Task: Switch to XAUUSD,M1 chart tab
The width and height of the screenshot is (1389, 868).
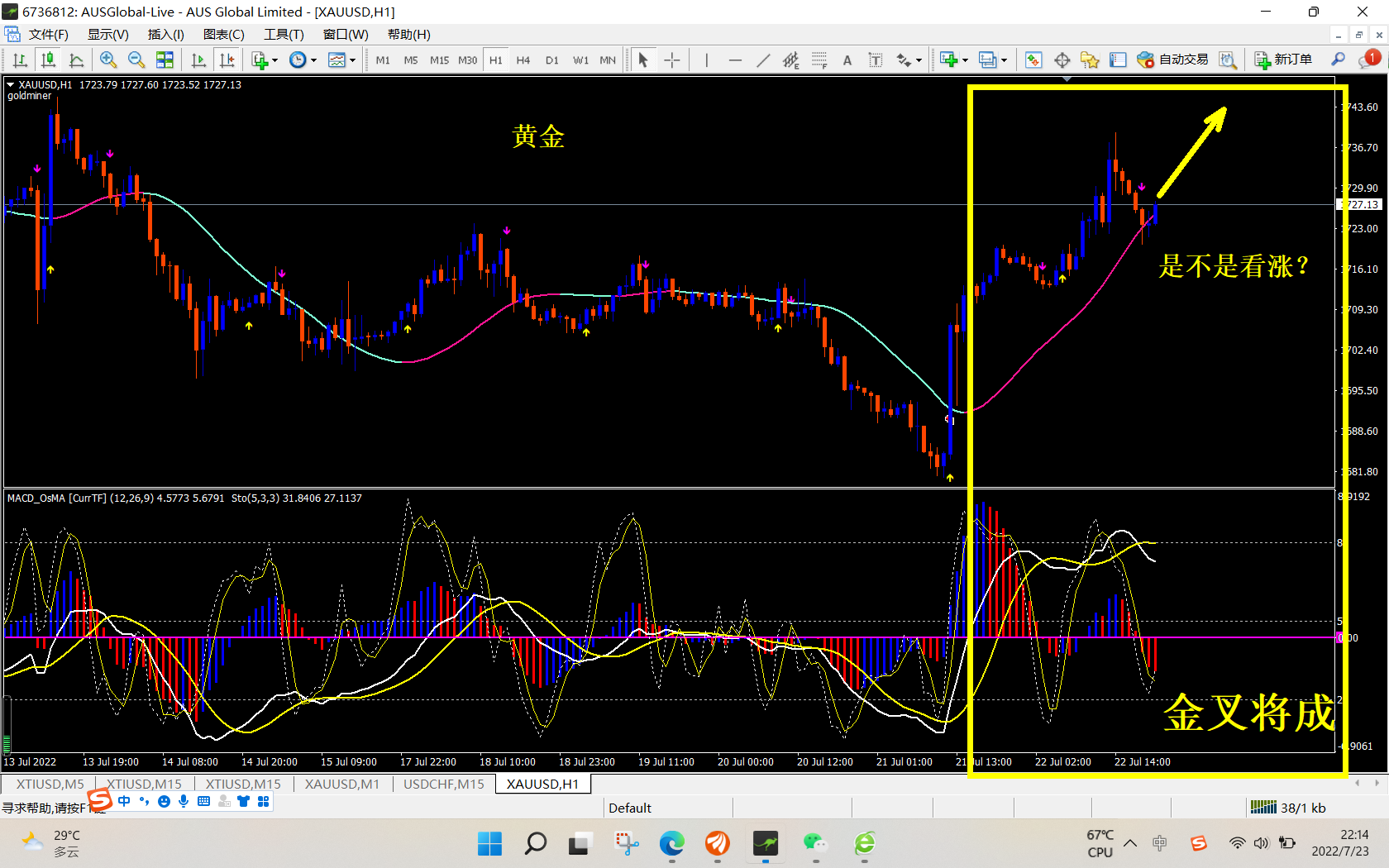Action: click(x=341, y=784)
